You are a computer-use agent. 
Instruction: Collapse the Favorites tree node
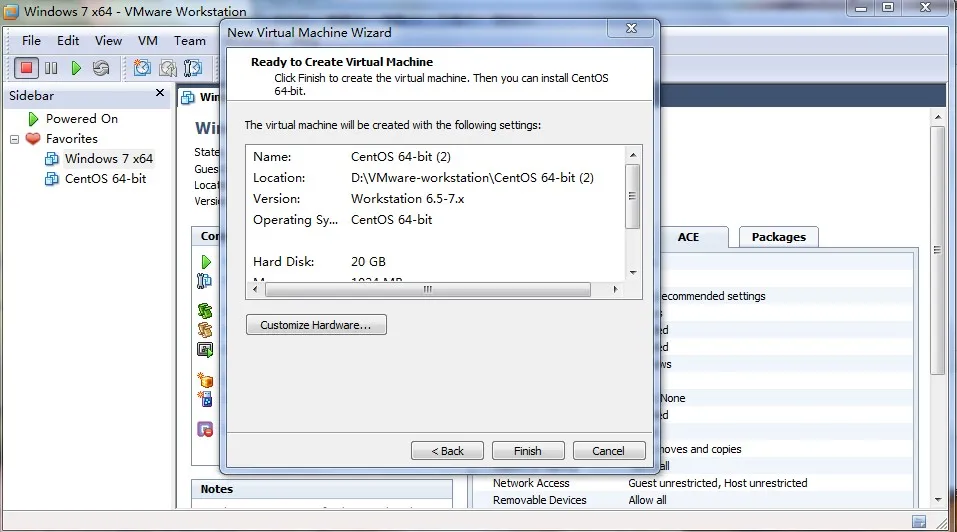pyautogui.click(x=15, y=139)
